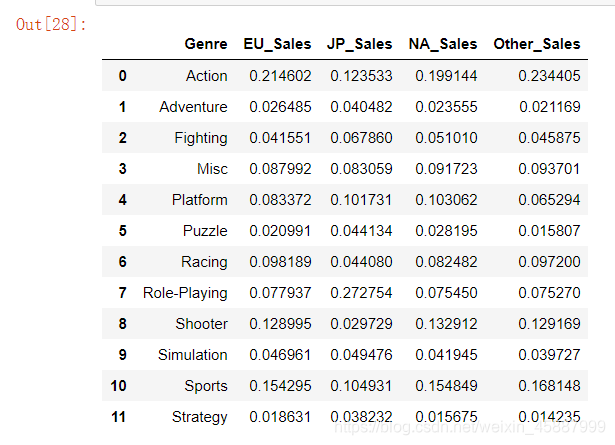This screenshot has height=445, width=615.
Task: Select the Adventure genre cell
Action: tap(193, 107)
